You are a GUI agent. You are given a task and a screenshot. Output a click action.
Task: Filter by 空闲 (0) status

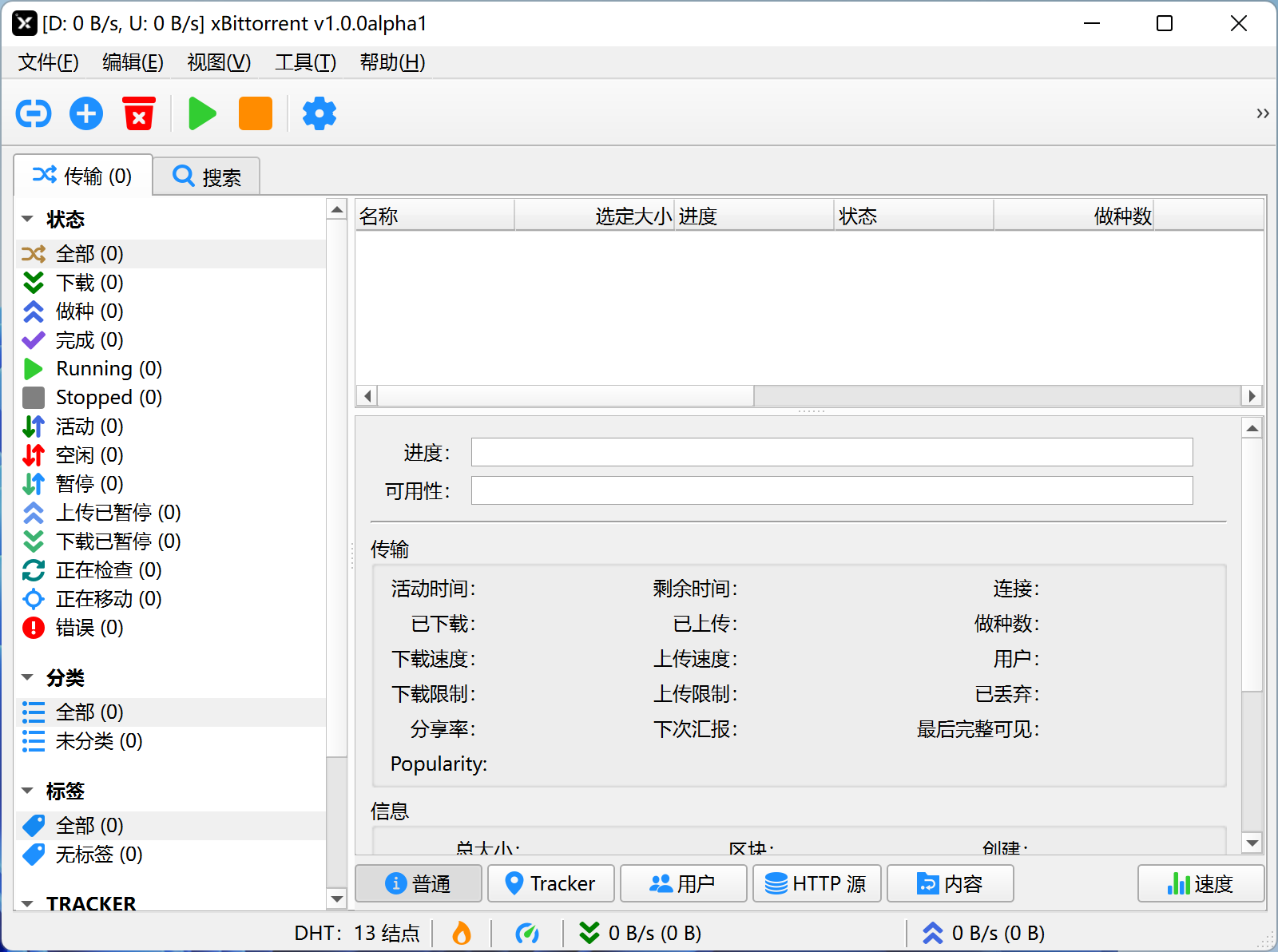(x=170, y=455)
